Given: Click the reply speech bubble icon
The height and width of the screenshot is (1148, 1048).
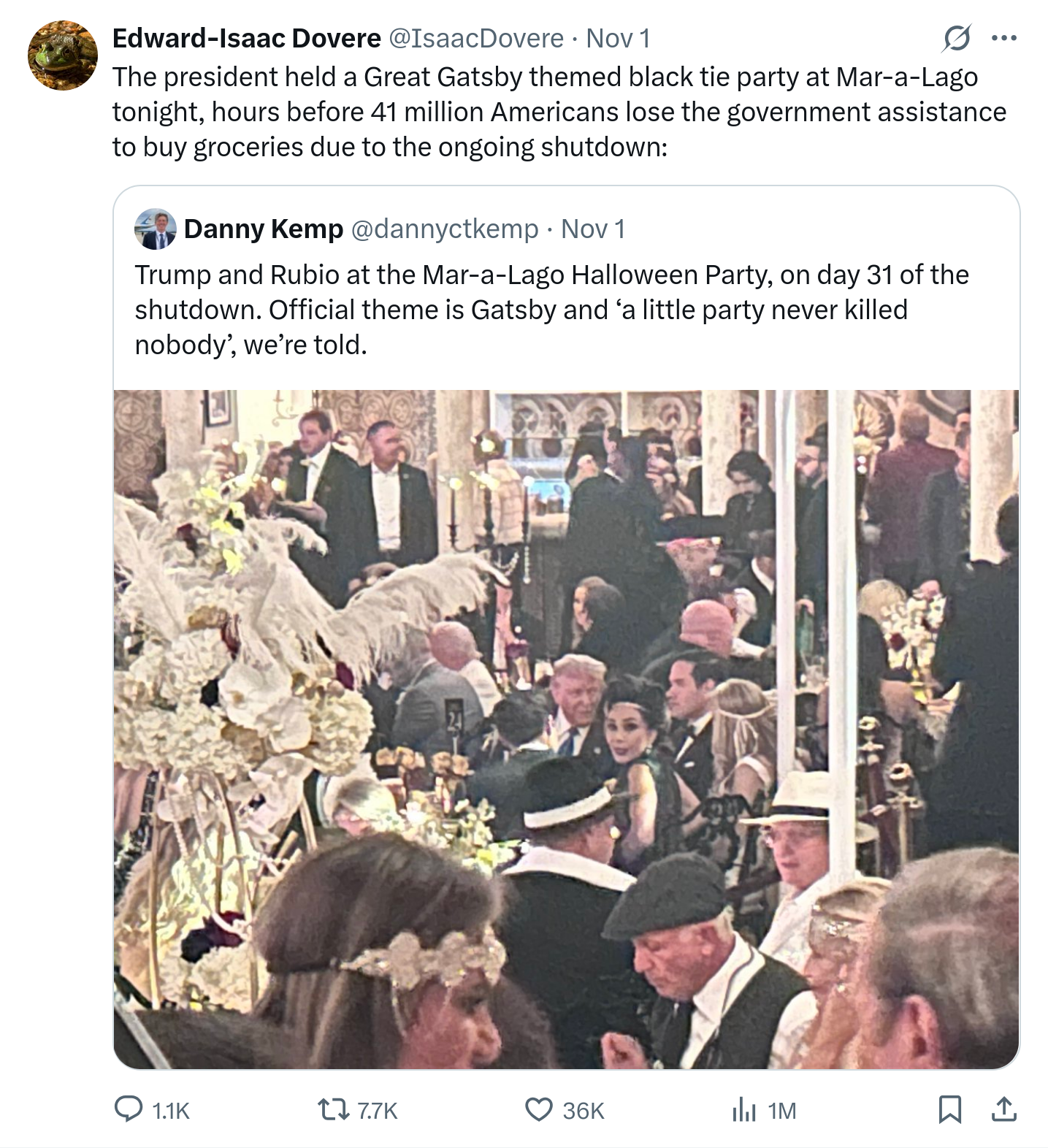Looking at the screenshot, I should (129, 1109).
